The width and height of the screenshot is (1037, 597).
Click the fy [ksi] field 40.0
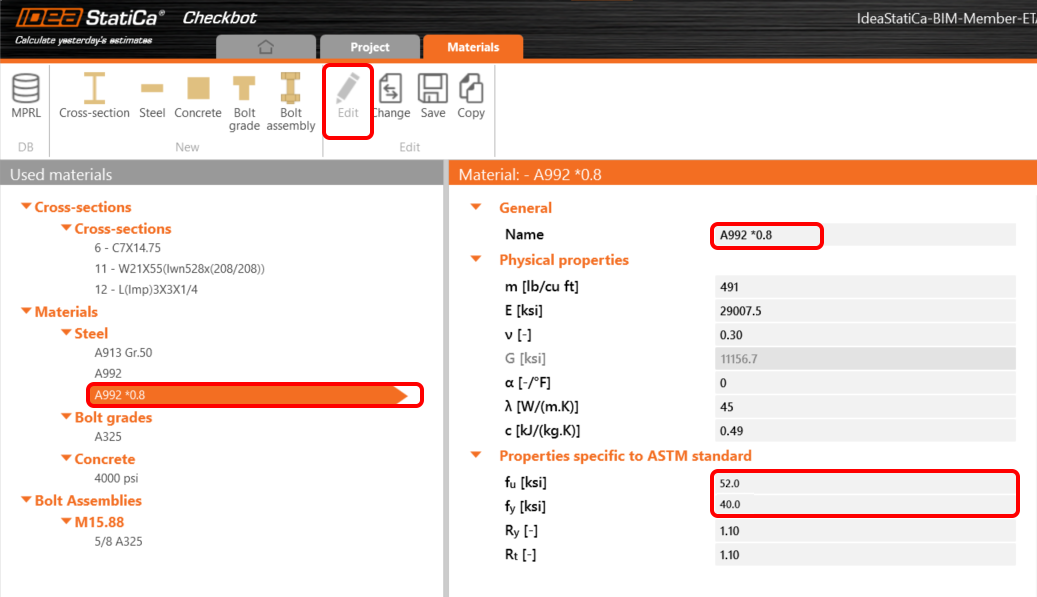tap(865, 504)
